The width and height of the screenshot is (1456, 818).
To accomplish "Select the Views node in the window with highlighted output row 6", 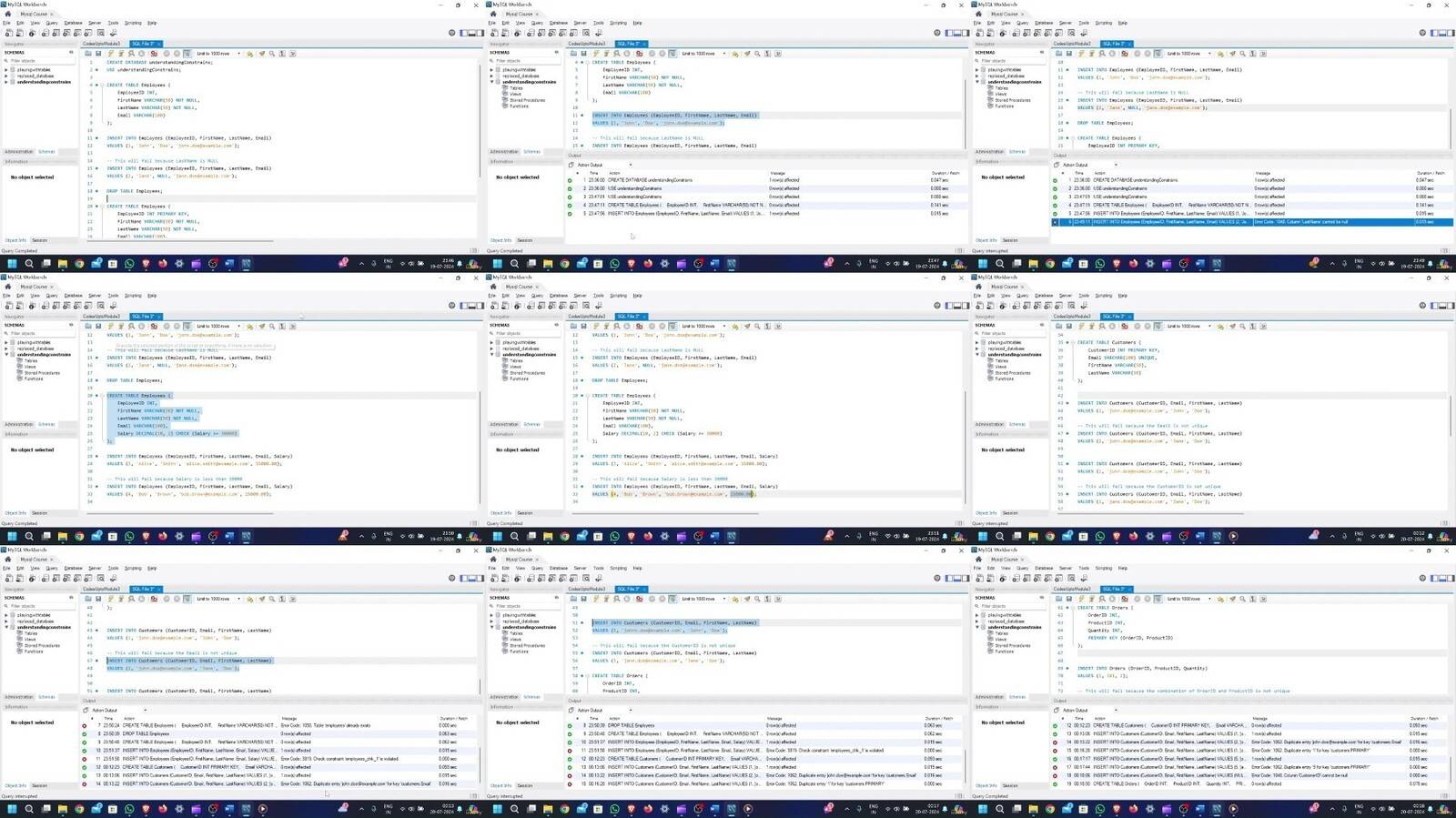I will click(1000, 94).
